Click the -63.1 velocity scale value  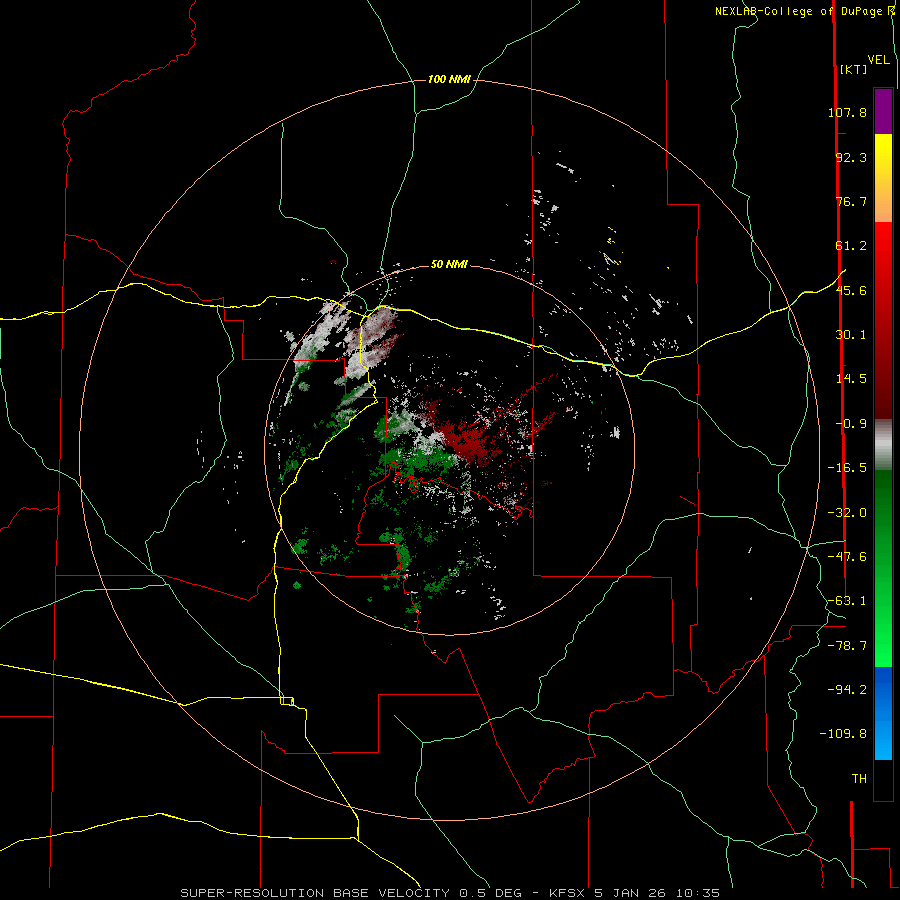click(x=847, y=601)
